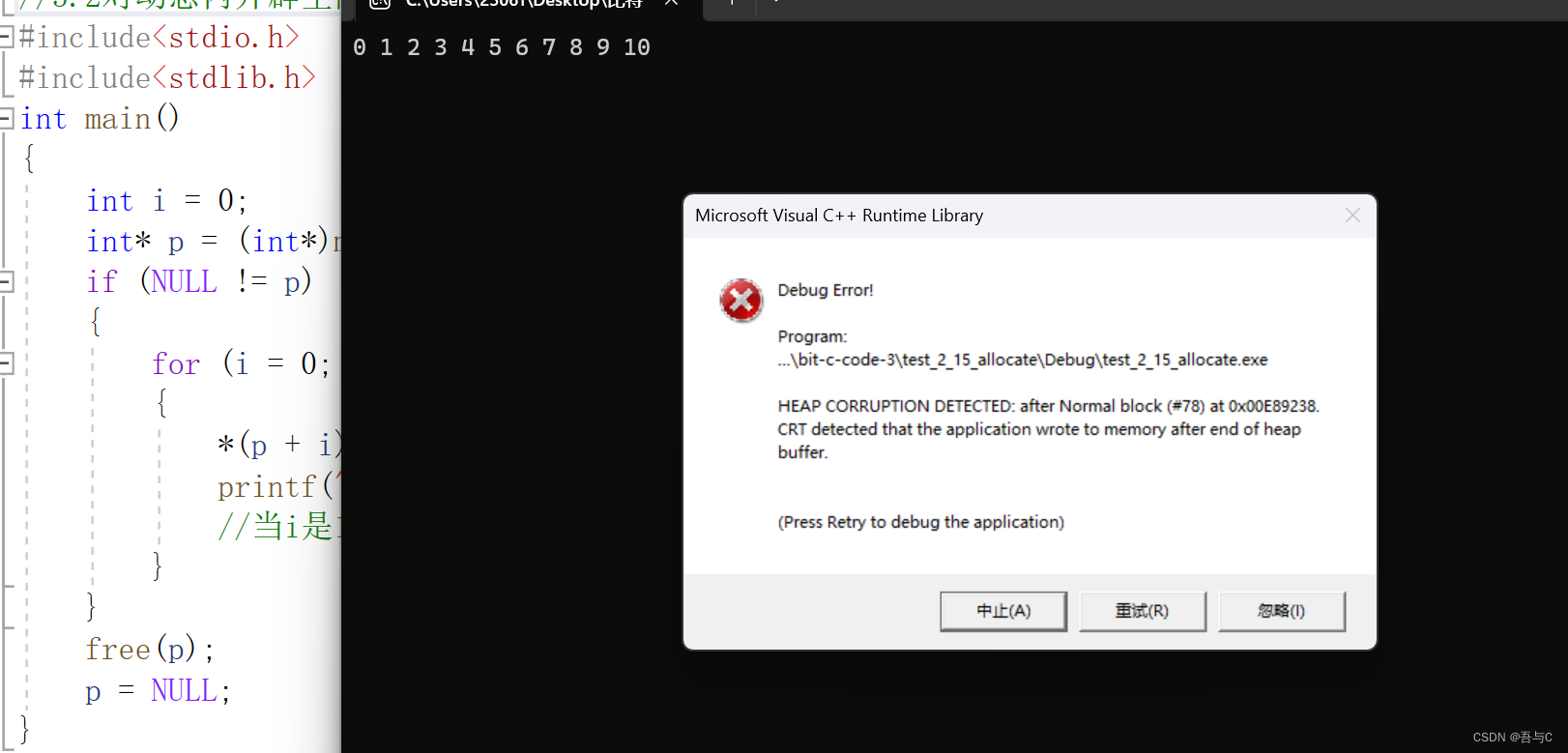Click the 'Debug Error!' text

pos(826,290)
